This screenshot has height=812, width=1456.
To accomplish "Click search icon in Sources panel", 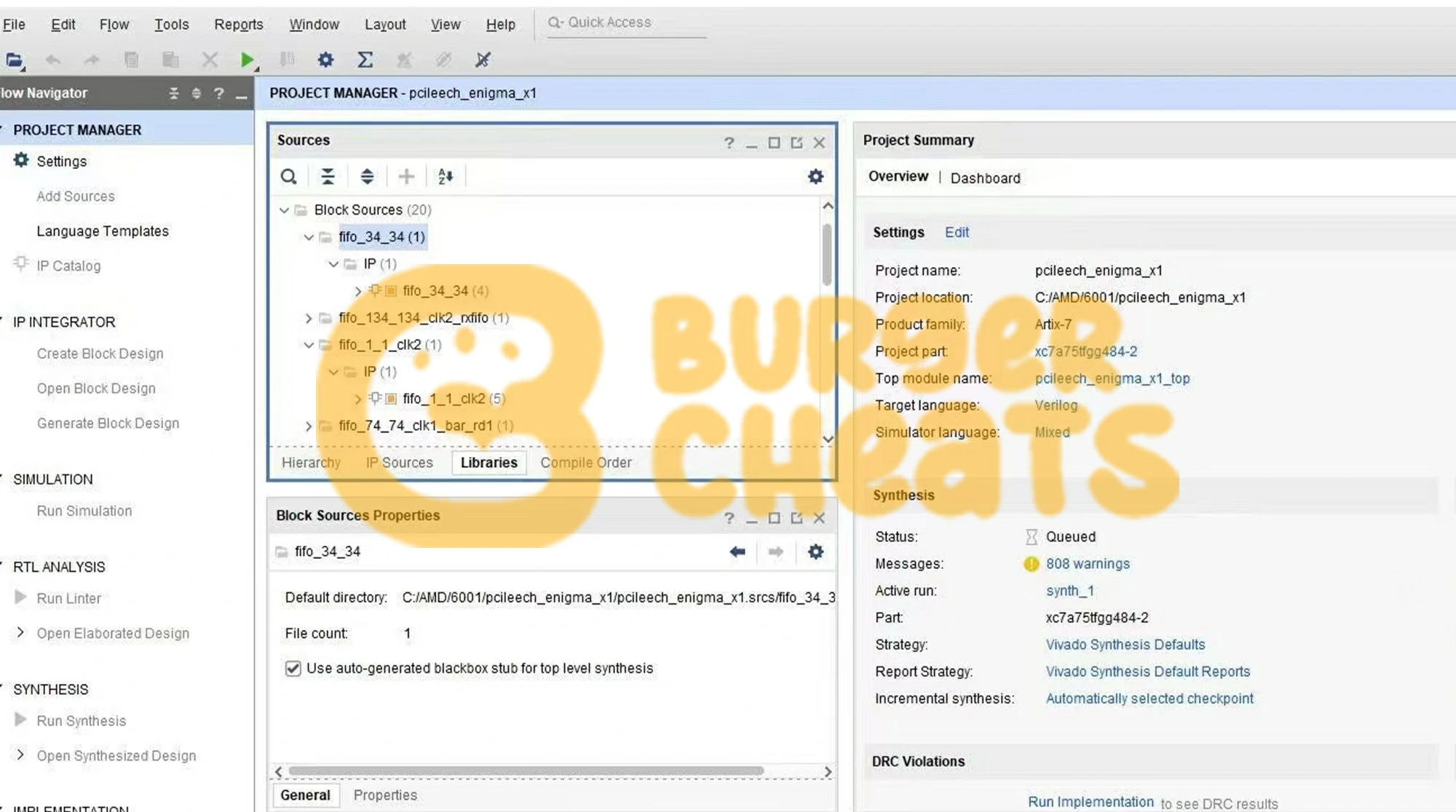I will (x=288, y=177).
